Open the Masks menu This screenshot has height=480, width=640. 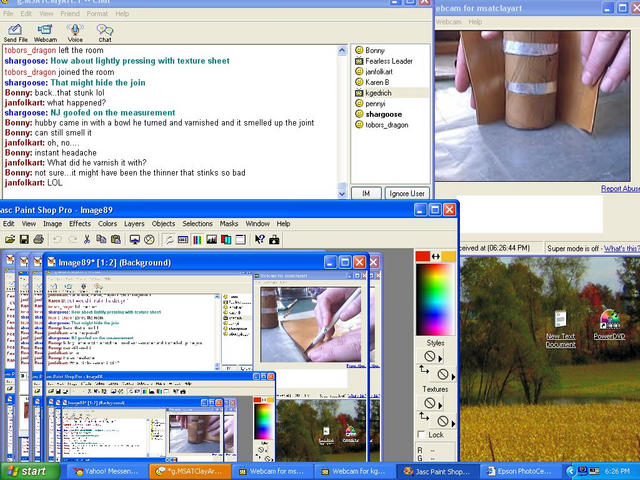click(229, 224)
